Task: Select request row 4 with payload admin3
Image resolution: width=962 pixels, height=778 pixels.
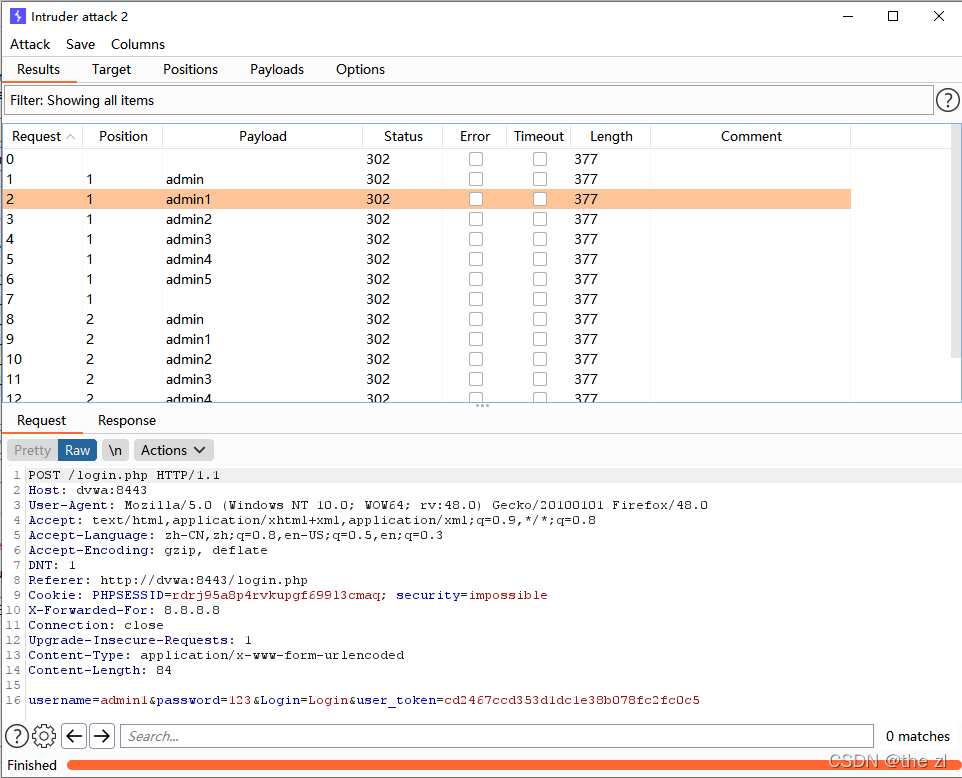Action: [427, 239]
